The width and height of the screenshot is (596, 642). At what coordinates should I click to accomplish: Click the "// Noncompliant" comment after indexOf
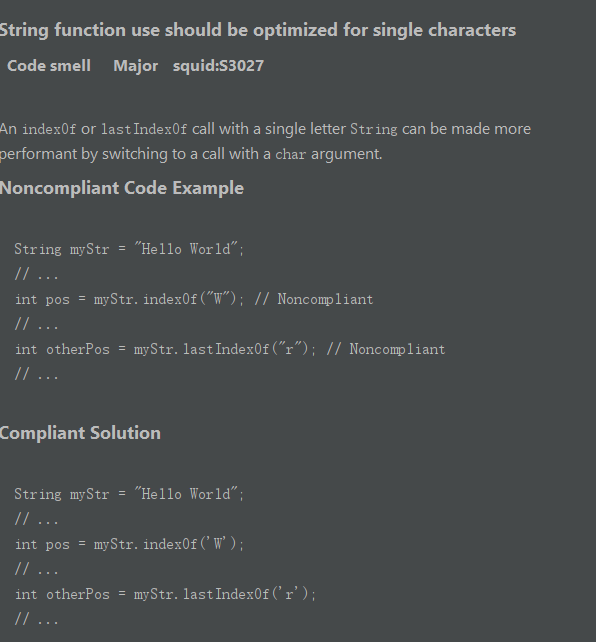pyautogui.click(x=314, y=299)
